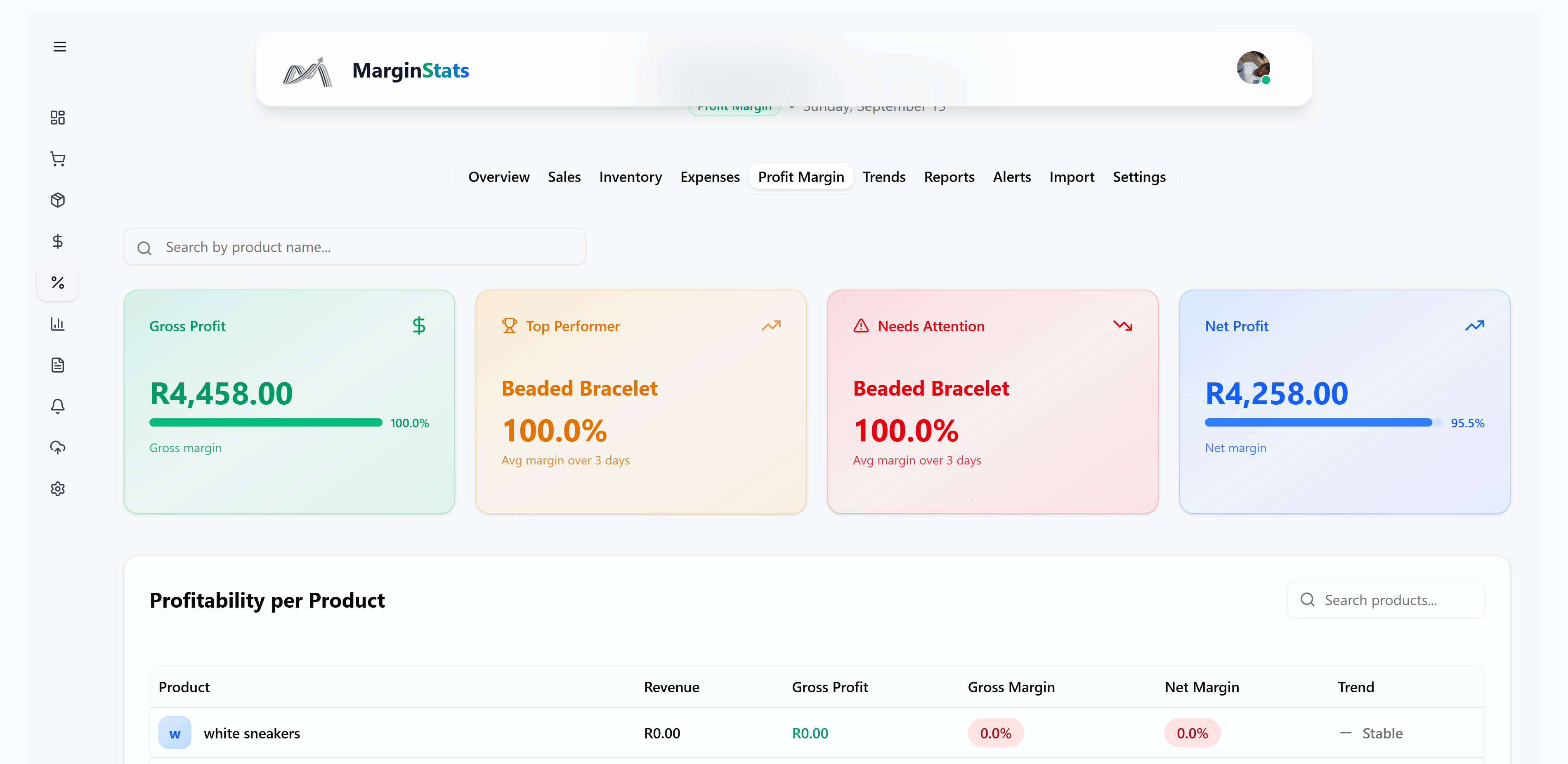Open the inventory box icon in sidebar
This screenshot has width=1568, height=764.
click(x=58, y=200)
